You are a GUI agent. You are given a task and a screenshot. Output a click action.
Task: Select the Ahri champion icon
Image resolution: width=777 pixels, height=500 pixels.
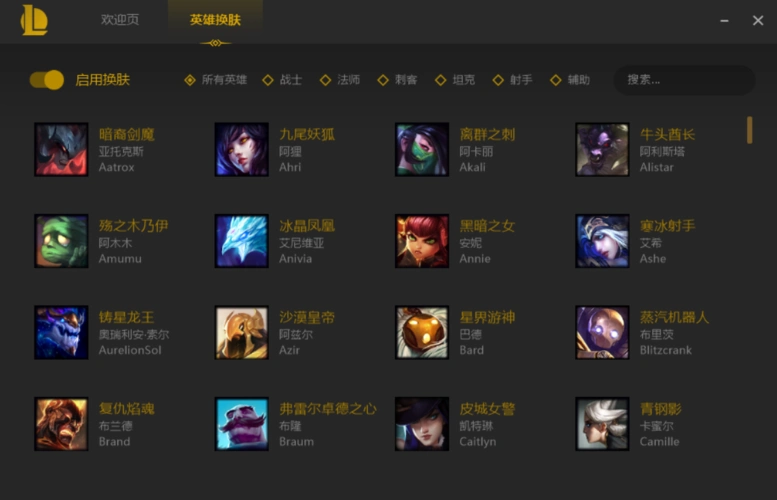(x=241, y=150)
